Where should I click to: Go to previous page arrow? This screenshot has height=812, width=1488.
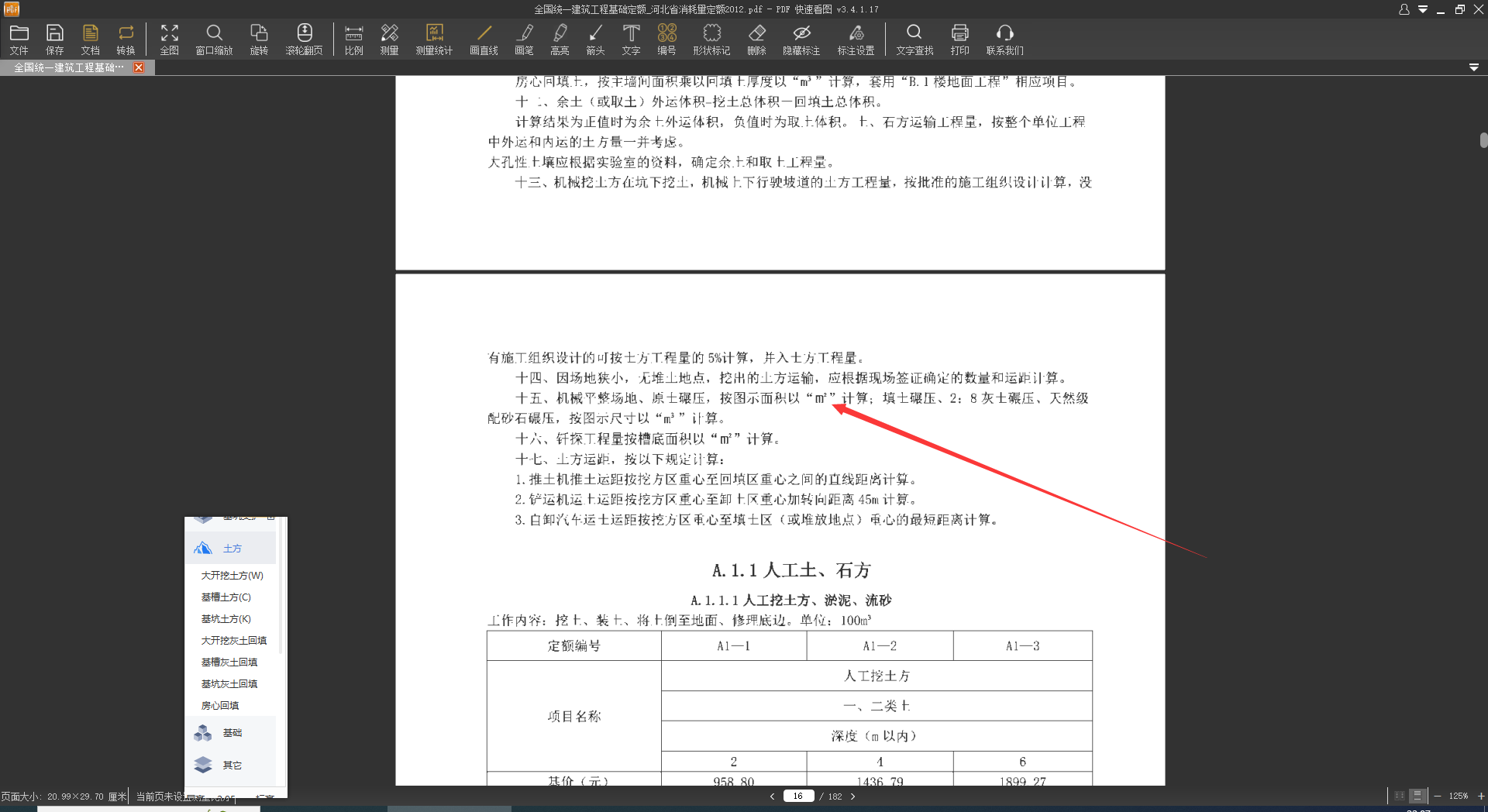[772, 797]
